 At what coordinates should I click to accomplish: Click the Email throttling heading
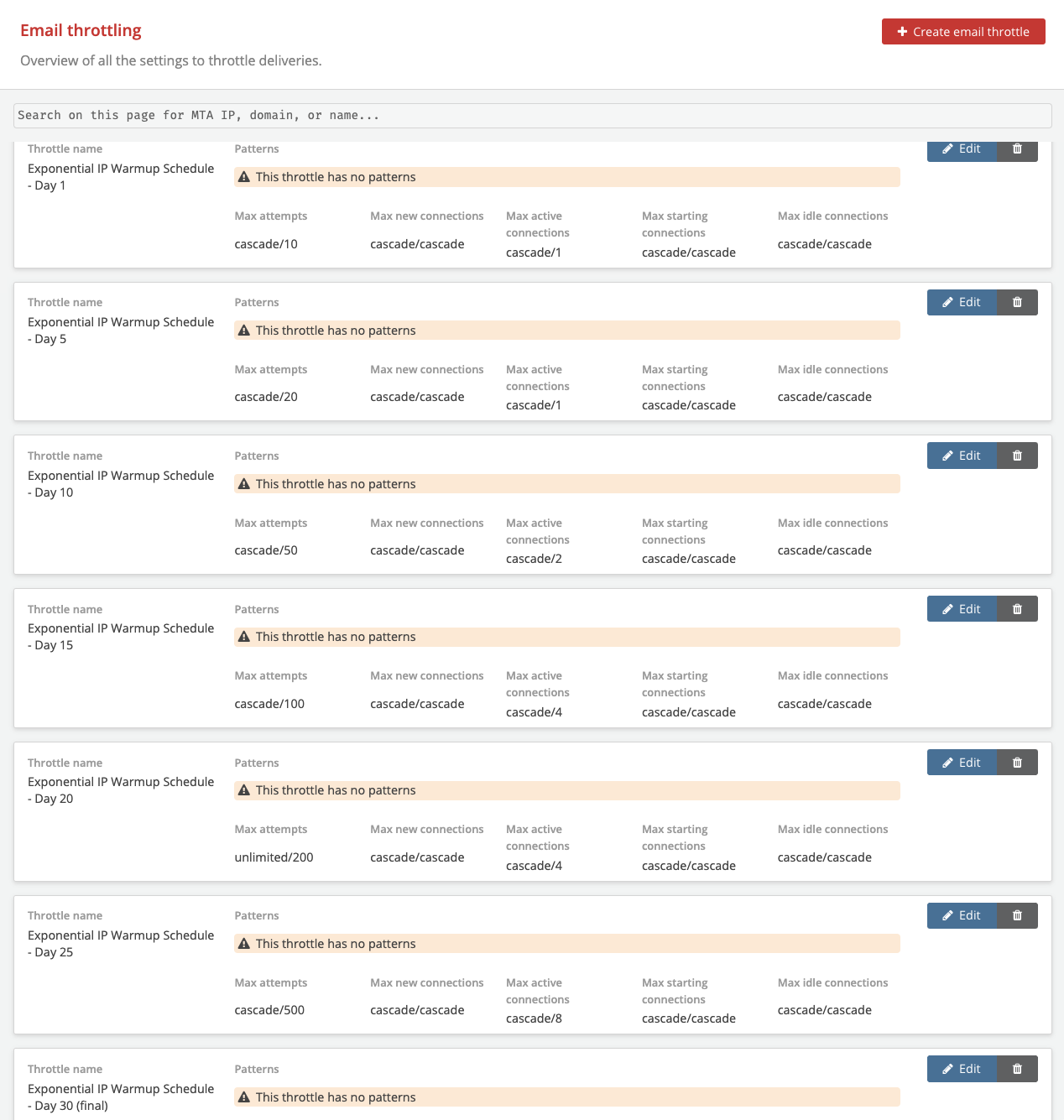[x=80, y=30]
